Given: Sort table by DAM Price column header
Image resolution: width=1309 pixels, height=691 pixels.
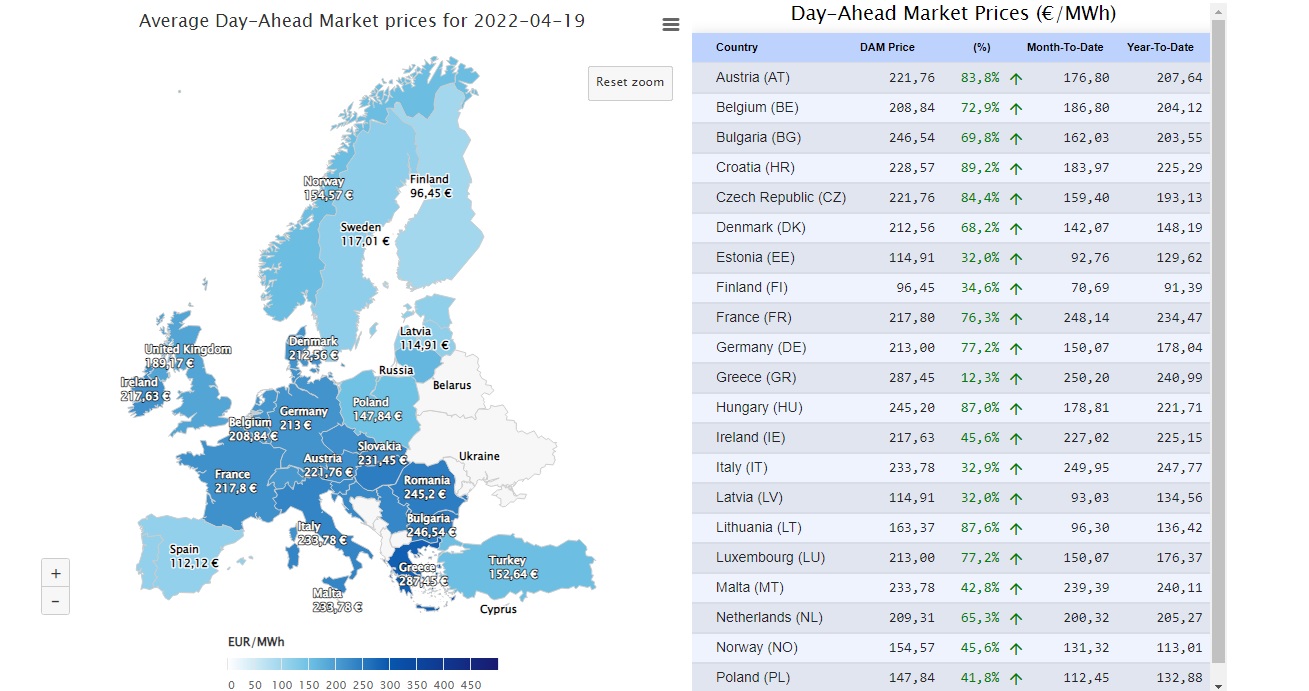Looking at the screenshot, I should coord(887,47).
